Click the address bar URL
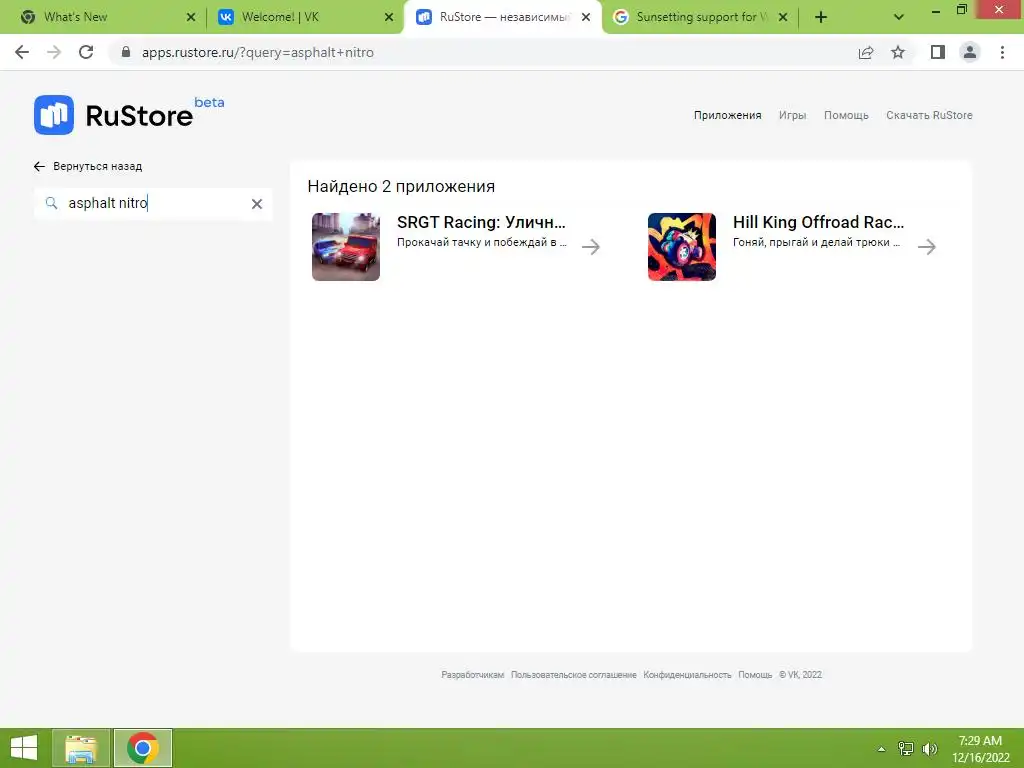This screenshot has height=768, width=1024. 258,52
